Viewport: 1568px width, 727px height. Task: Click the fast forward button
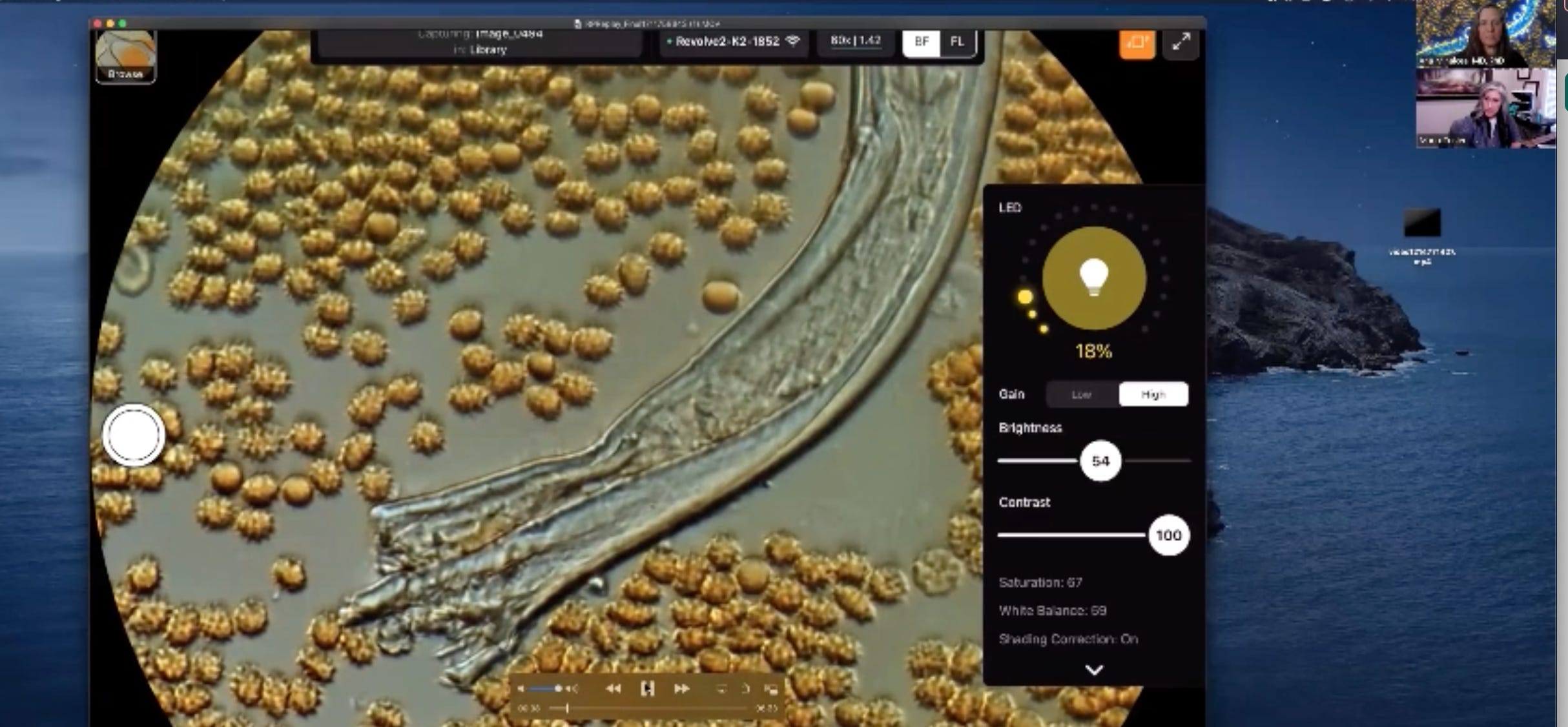click(x=681, y=689)
